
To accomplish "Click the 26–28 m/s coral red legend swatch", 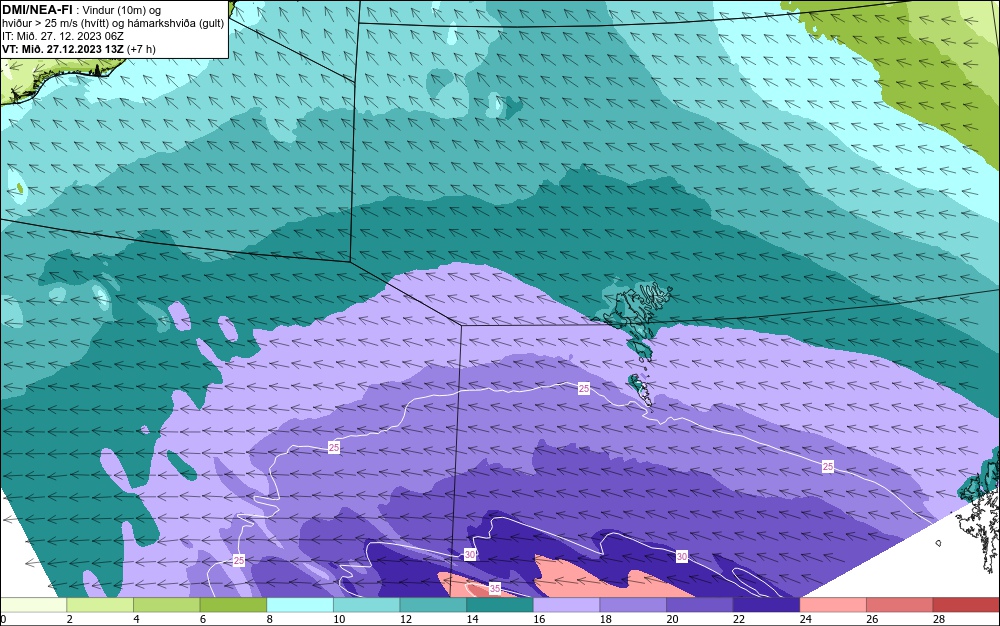I will pyautogui.click(x=899, y=605).
